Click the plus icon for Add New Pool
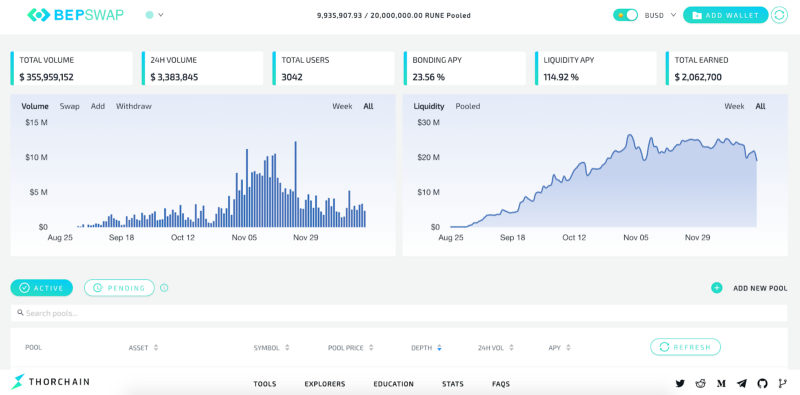This screenshot has width=800, height=395. [716, 288]
